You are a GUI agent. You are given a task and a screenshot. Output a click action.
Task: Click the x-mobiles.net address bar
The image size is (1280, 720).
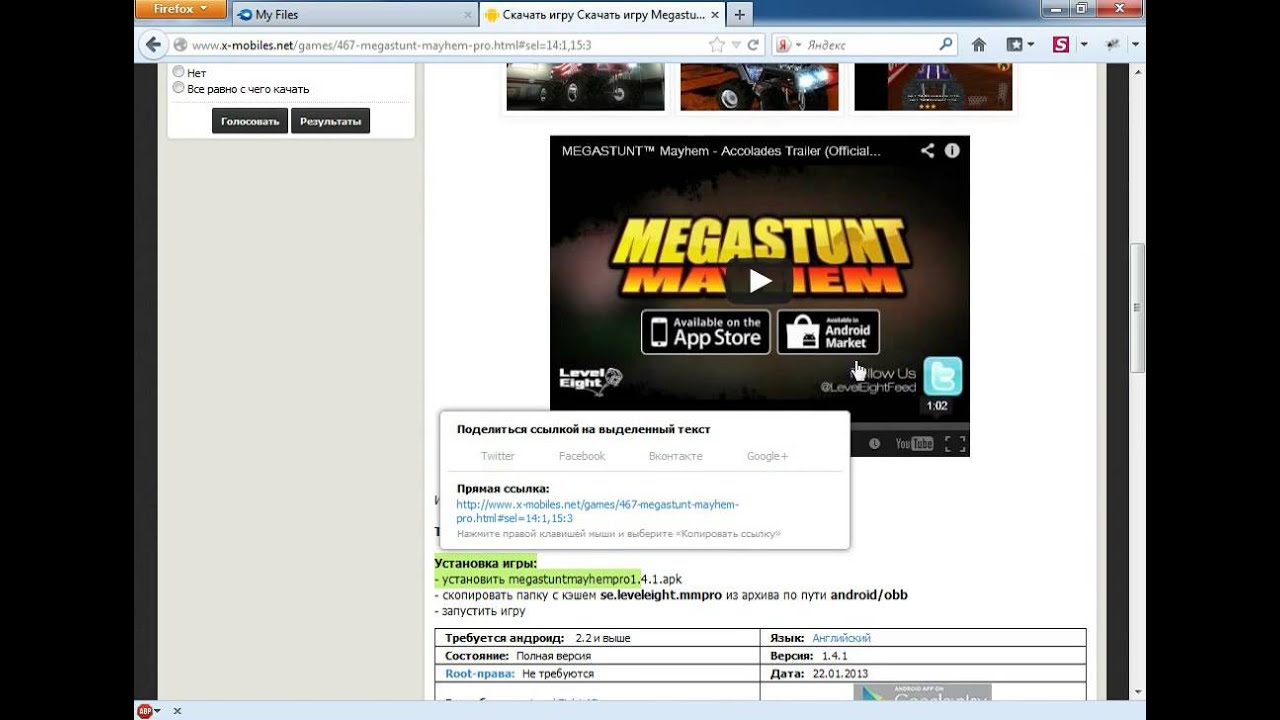tap(440, 45)
